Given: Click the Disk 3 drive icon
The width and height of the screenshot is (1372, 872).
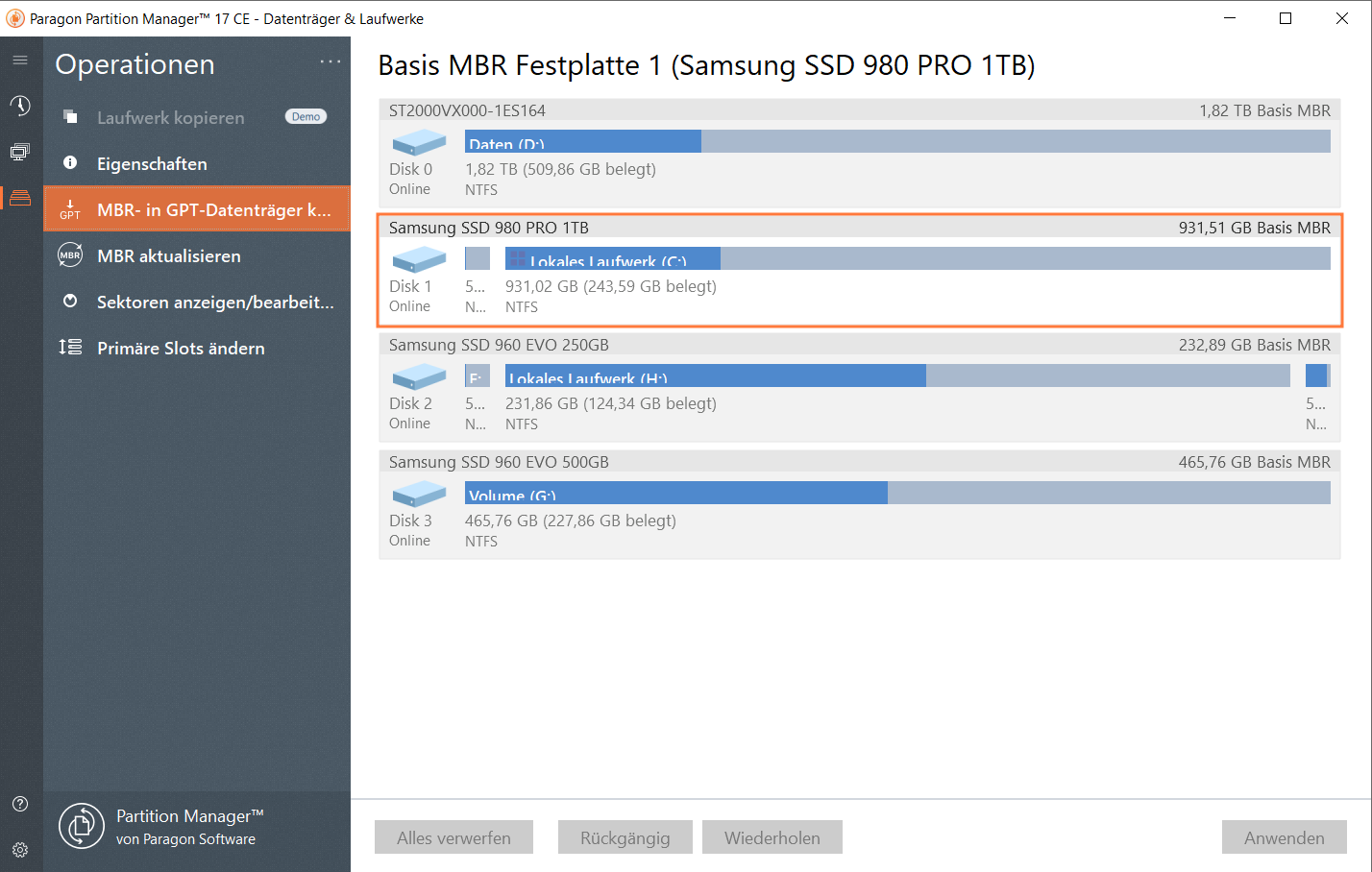Looking at the screenshot, I should [x=419, y=495].
